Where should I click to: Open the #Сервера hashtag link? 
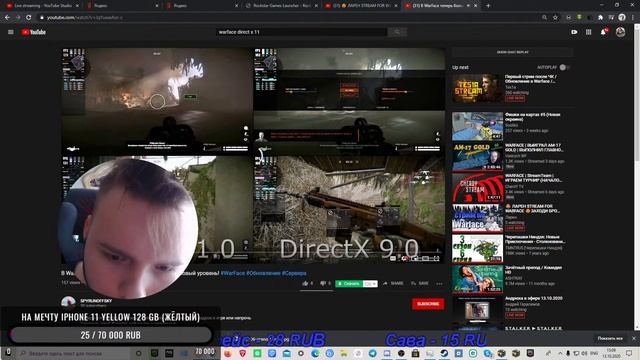tap(294, 273)
